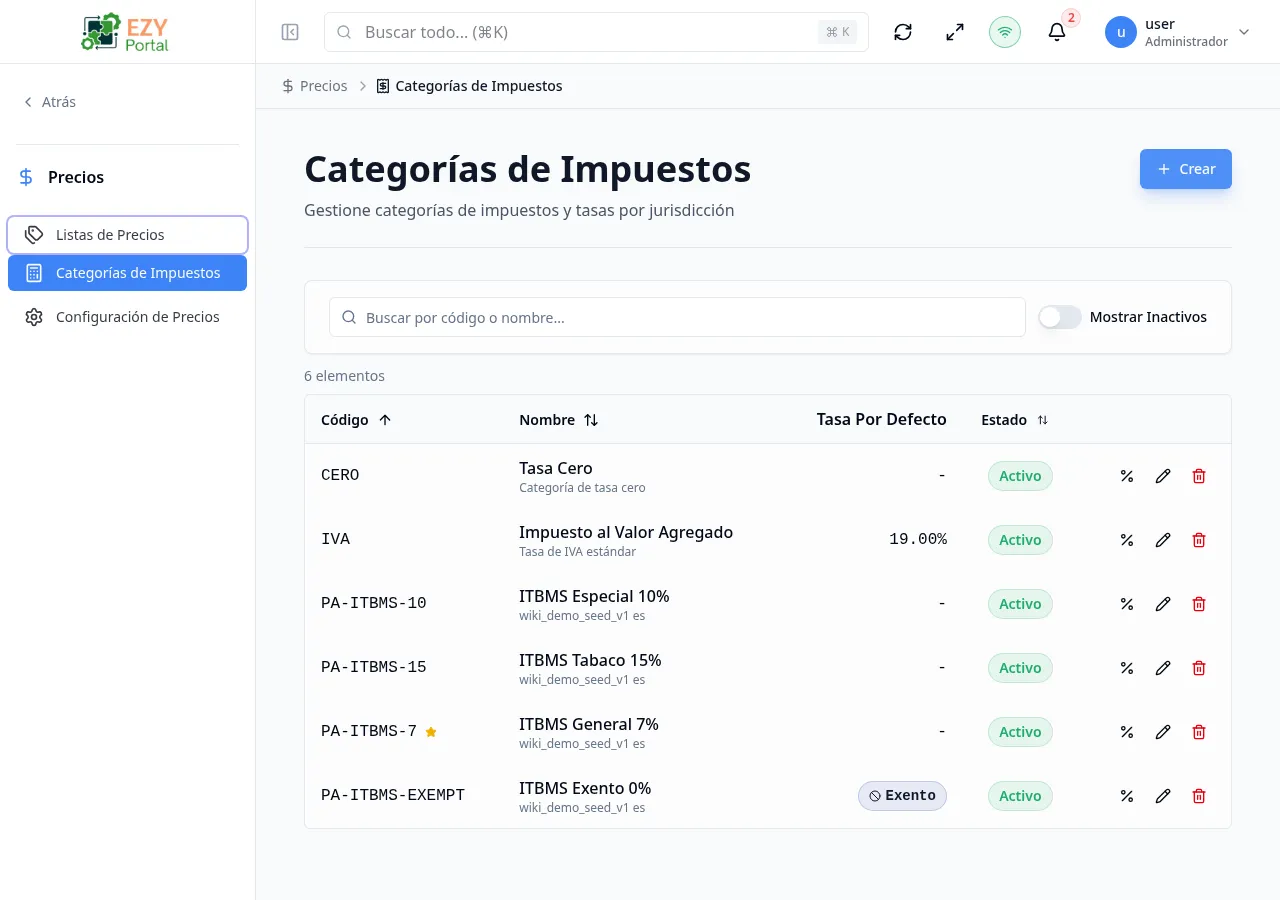This screenshot has width=1280, height=900.
Task: Edit the PA-ITBMS-15 category
Action: [1163, 668]
